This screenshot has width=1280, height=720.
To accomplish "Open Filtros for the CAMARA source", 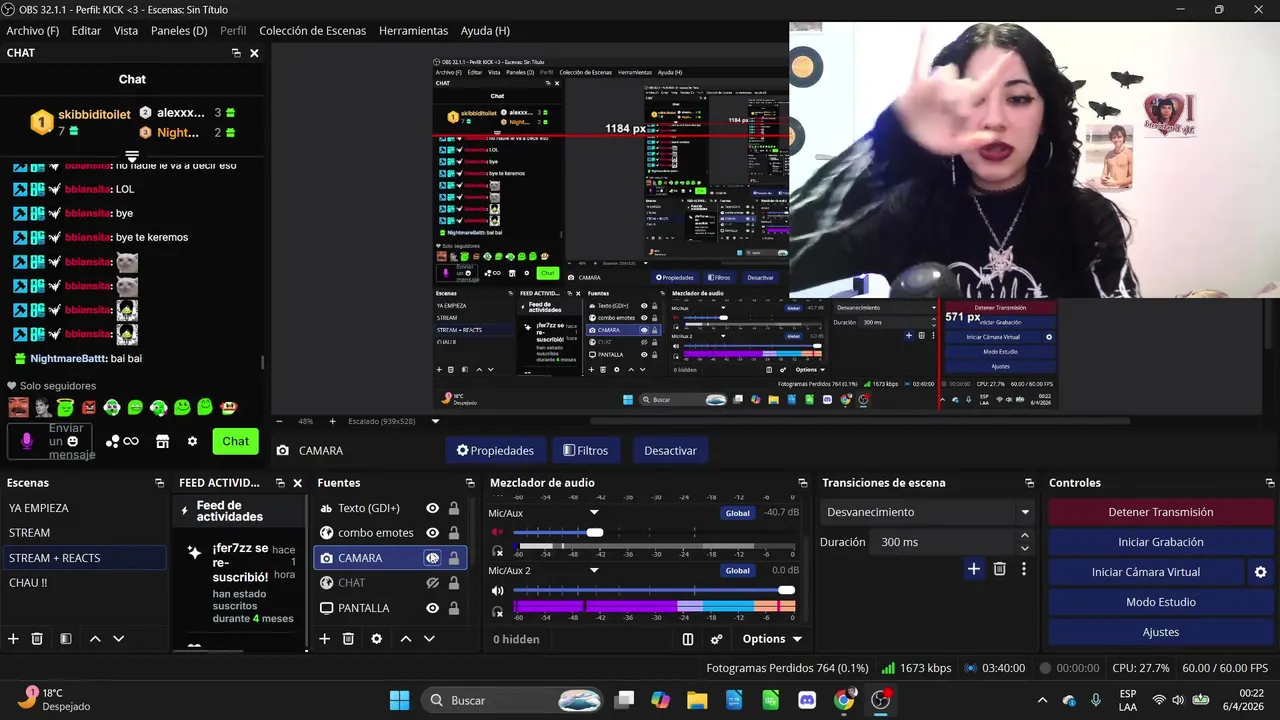I will click(x=586, y=451).
